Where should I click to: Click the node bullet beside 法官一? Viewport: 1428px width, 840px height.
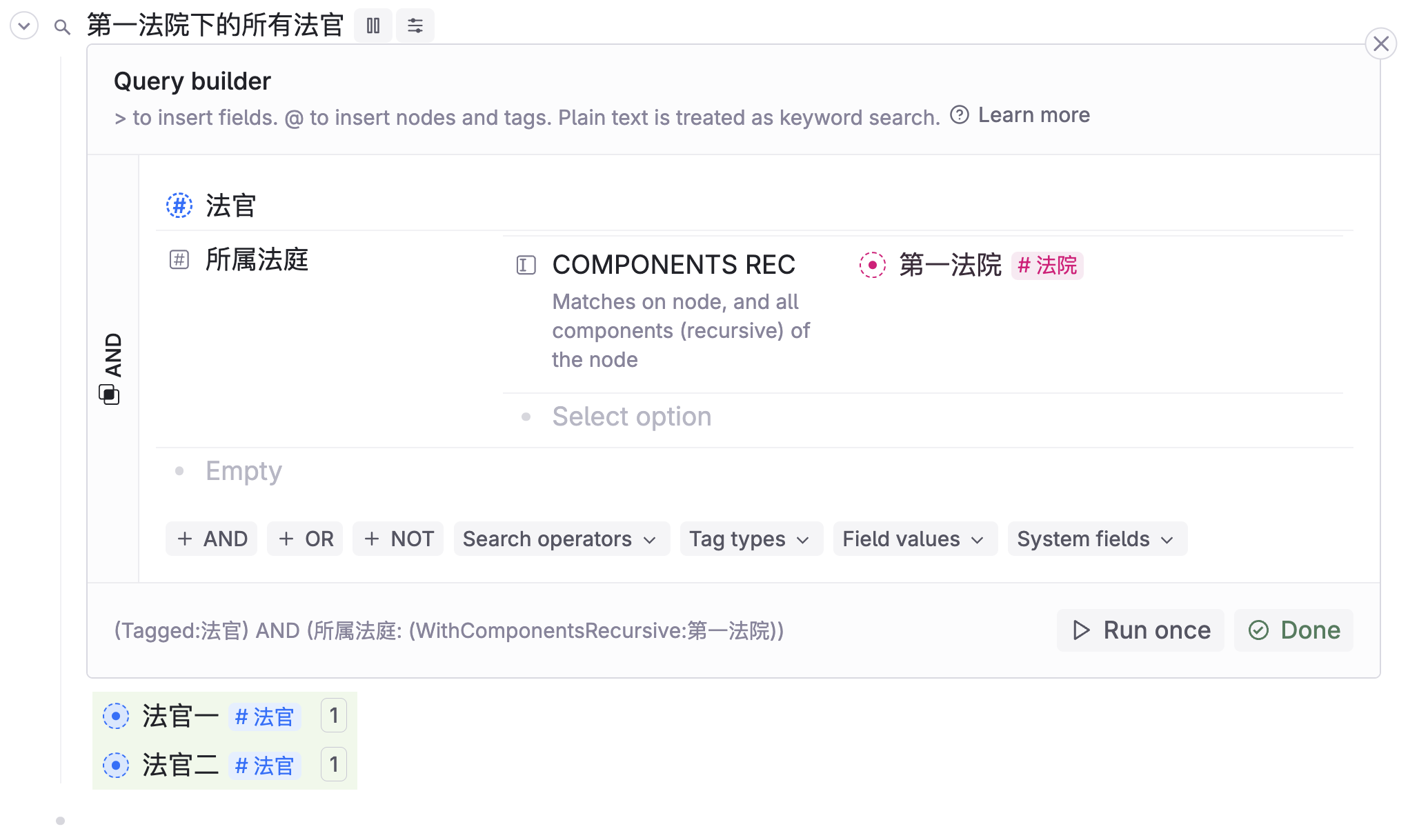tap(116, 716)
